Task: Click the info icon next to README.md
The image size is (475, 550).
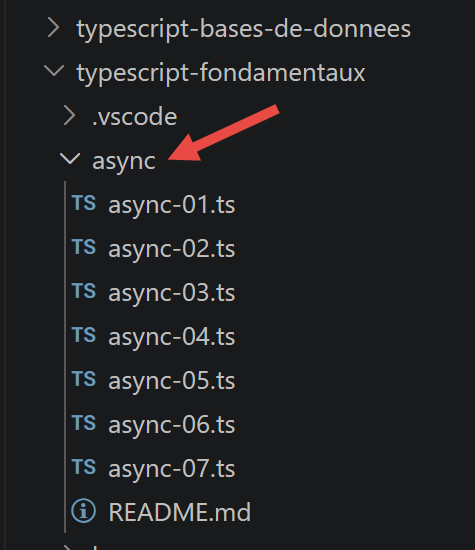Action: pyautogui.click(x=83, y=511)
